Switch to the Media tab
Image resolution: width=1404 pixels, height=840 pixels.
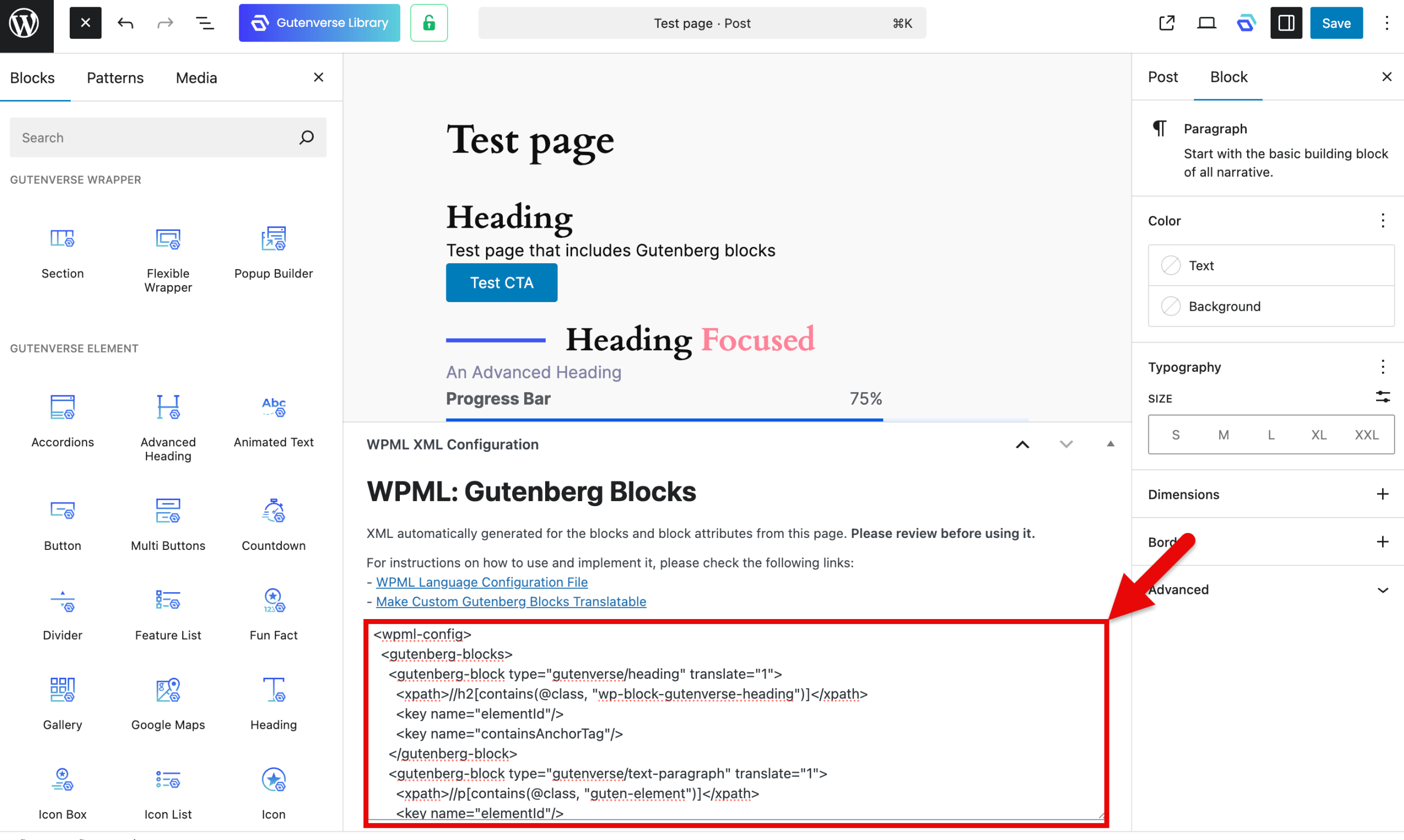click(x=196, y=77)
